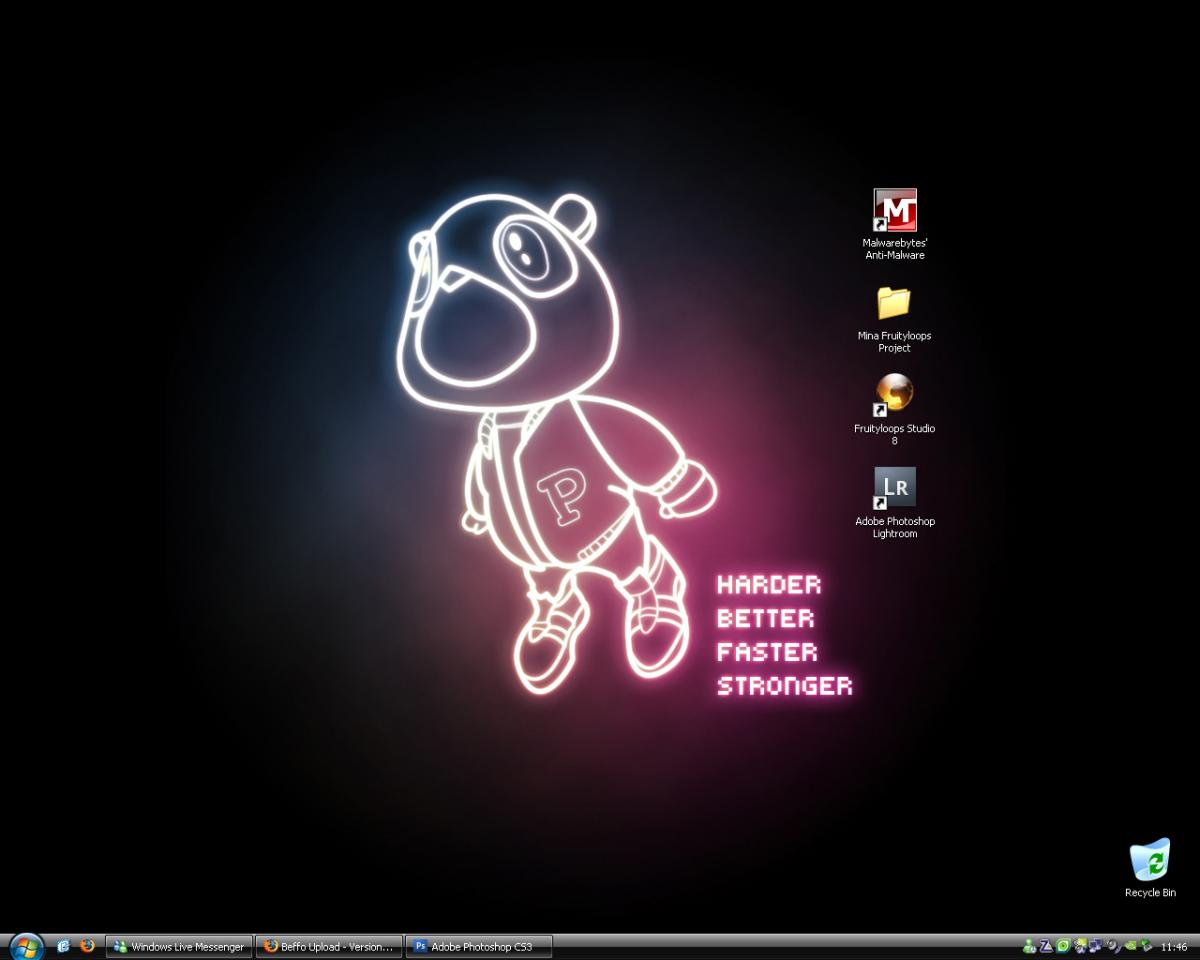Click the NVIDIA tray icon
The image size is (1200, 960).
(x=1130, y=946)
